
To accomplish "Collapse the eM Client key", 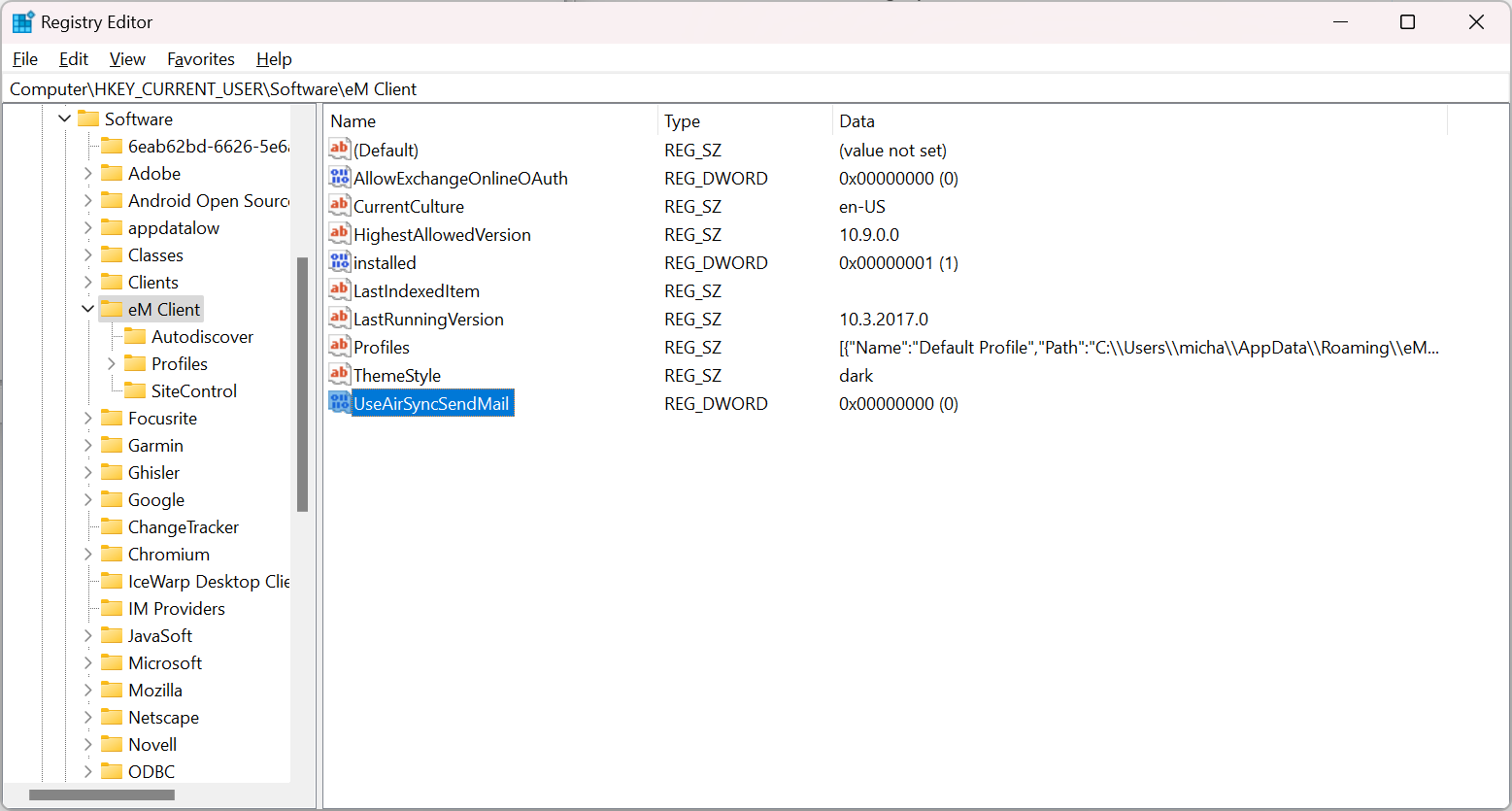I will point(88,309).
